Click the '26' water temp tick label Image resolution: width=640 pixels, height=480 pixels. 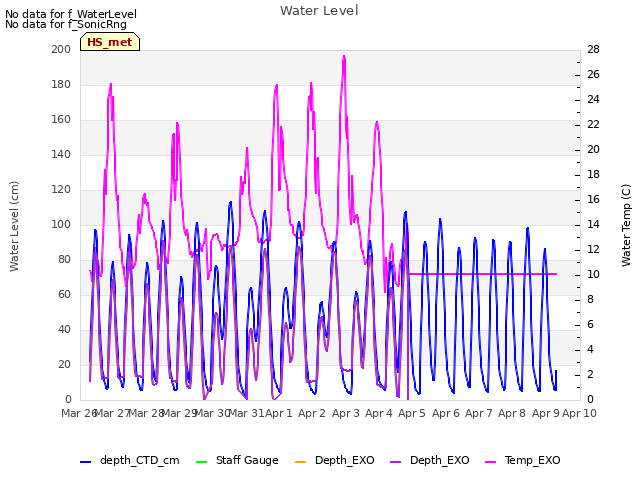click(x=593, y=74)
